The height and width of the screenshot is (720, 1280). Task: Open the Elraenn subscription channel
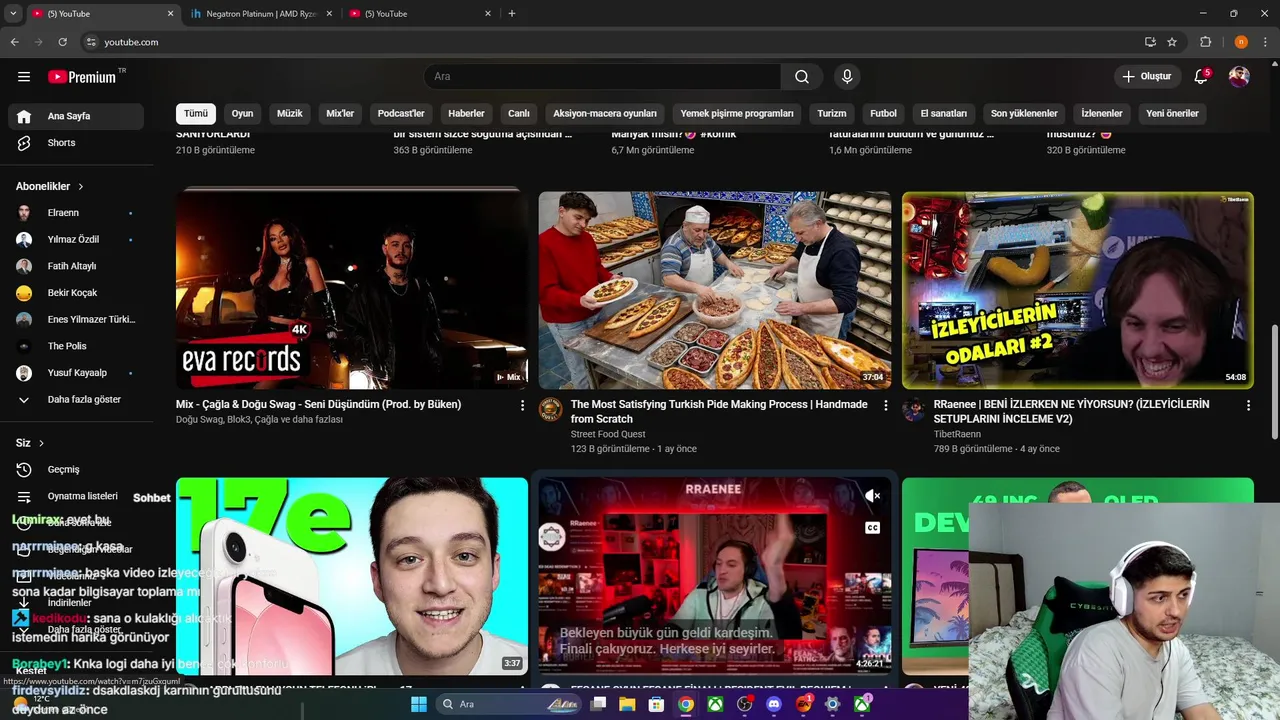pyautogui.click(x=76, y=213)
